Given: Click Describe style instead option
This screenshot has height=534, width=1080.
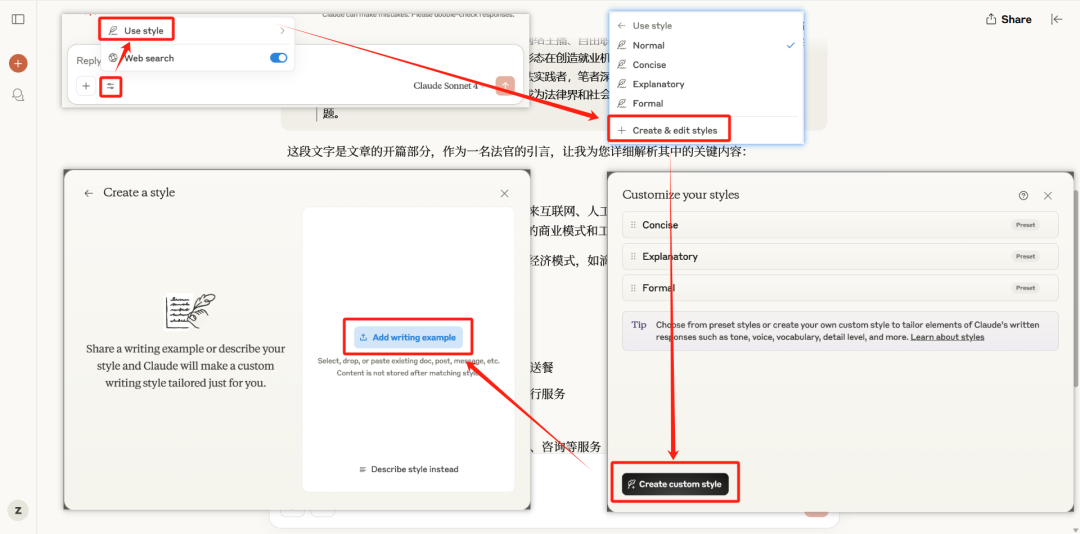Looking at the screenshot, I should point(408,469).
